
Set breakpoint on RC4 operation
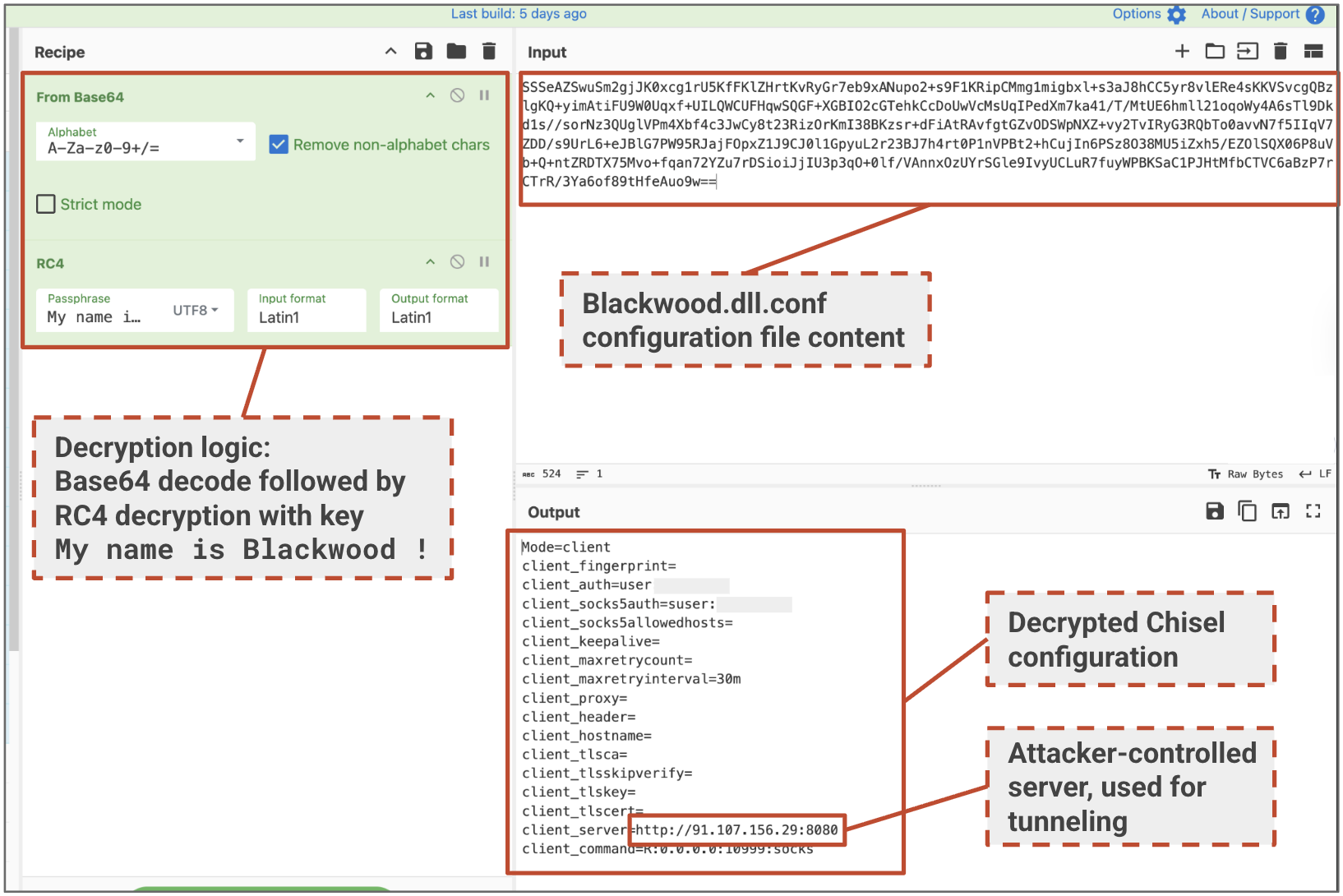485,262
